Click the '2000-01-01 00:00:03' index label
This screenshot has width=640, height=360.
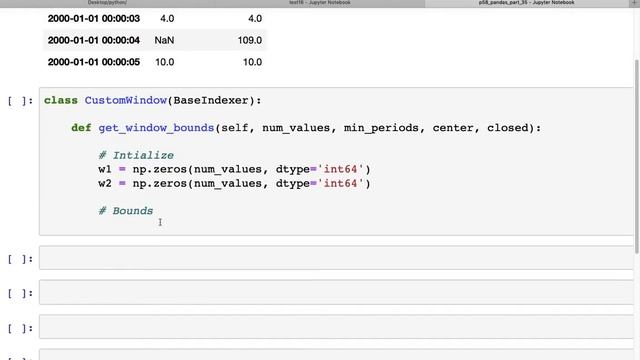(93, 19)
